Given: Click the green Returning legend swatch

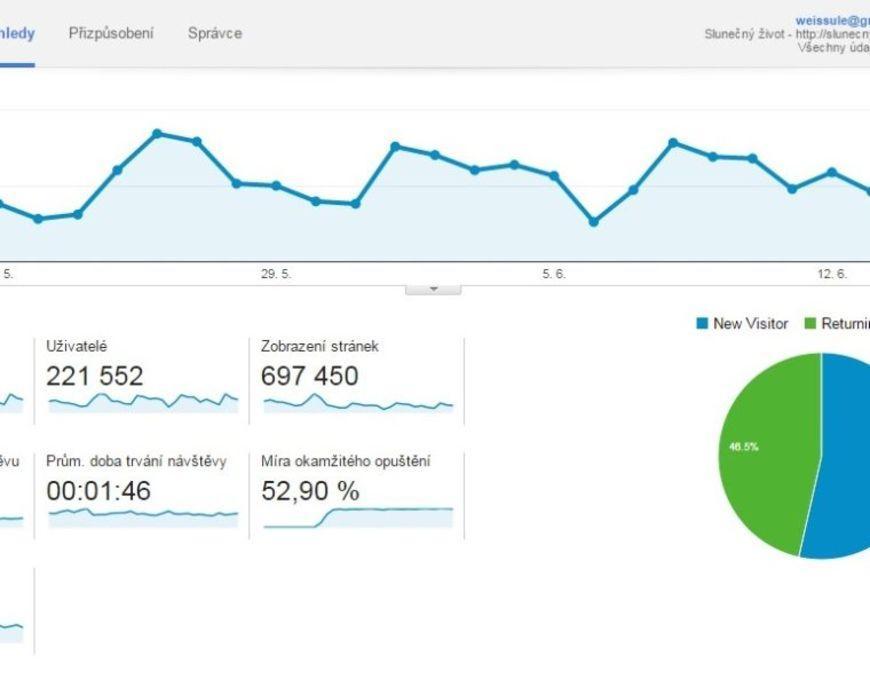Looking at the screenshot, I should [x=811, y=323].
